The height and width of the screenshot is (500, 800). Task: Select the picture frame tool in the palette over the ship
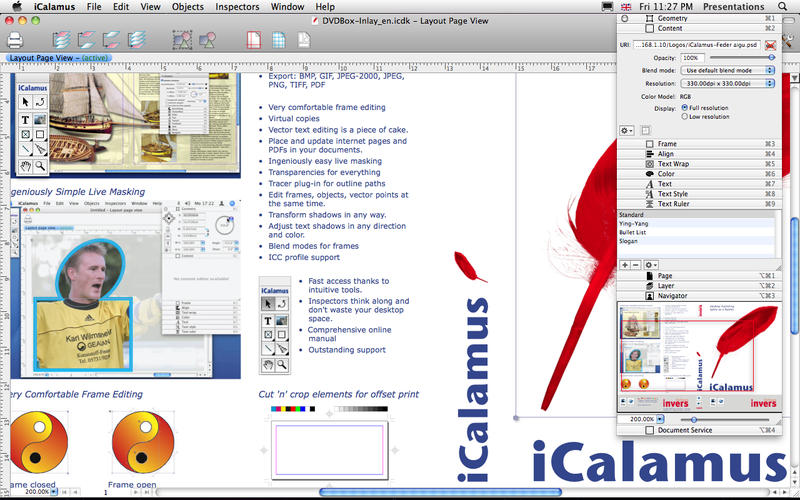click(40, 120)
